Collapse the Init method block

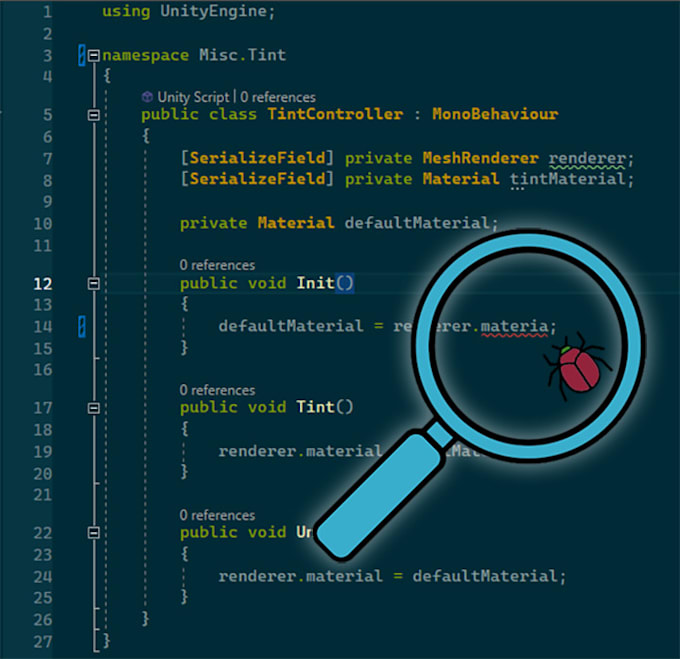94,284
